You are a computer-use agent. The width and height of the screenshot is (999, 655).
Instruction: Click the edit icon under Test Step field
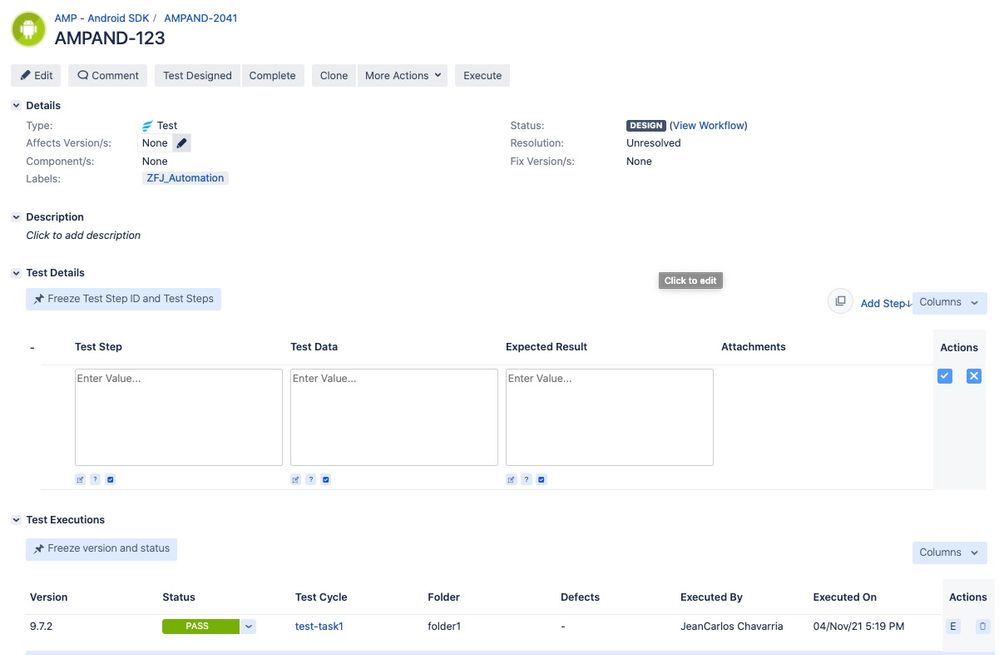click(80, 479)
